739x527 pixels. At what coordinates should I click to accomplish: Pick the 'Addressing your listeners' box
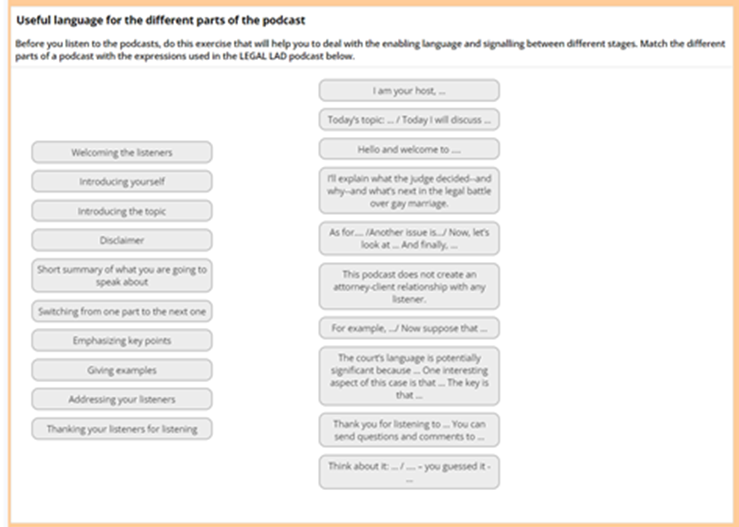click(x=122, y=399)
